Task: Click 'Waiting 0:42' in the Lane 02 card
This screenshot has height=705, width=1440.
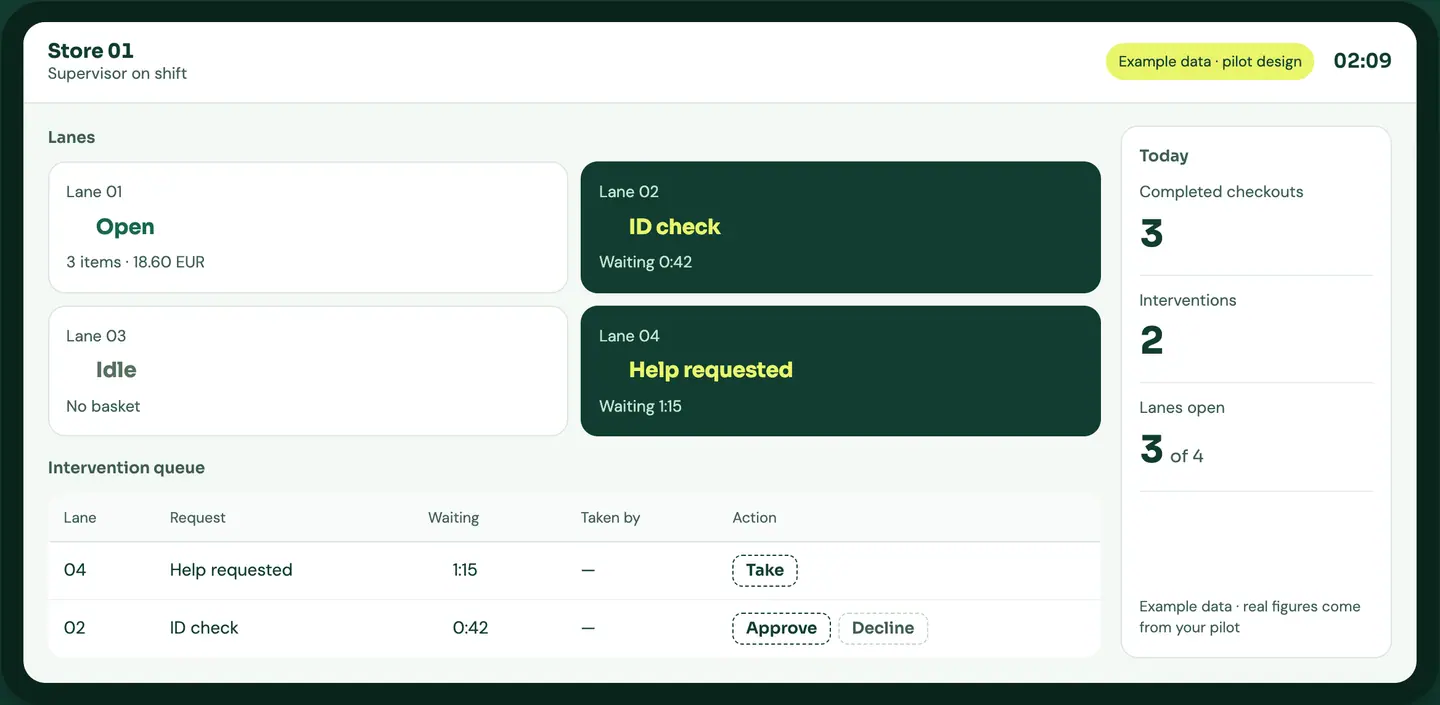Action: [645, 262]
